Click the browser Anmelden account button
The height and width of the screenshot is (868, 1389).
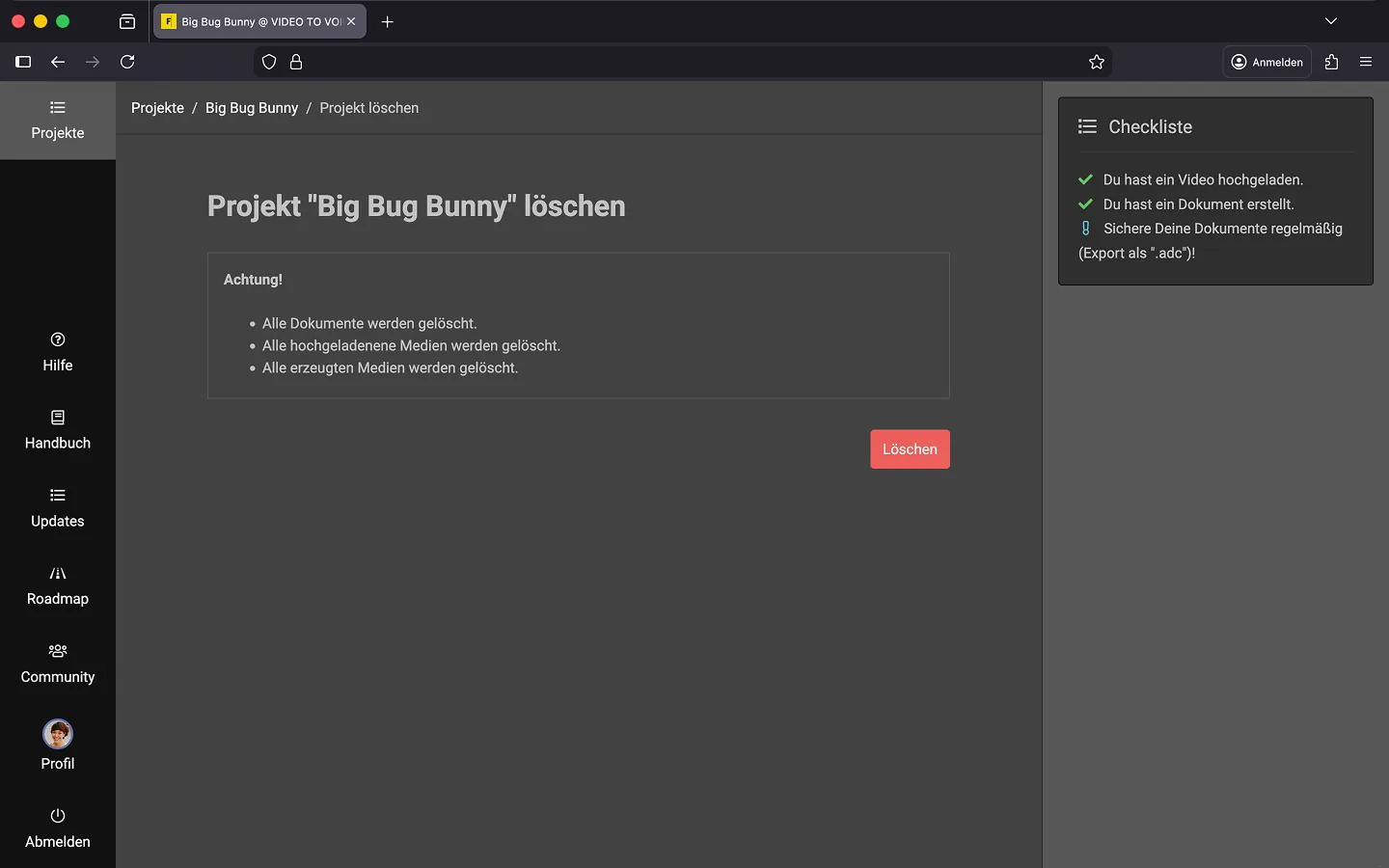[x=1266, y=62]
